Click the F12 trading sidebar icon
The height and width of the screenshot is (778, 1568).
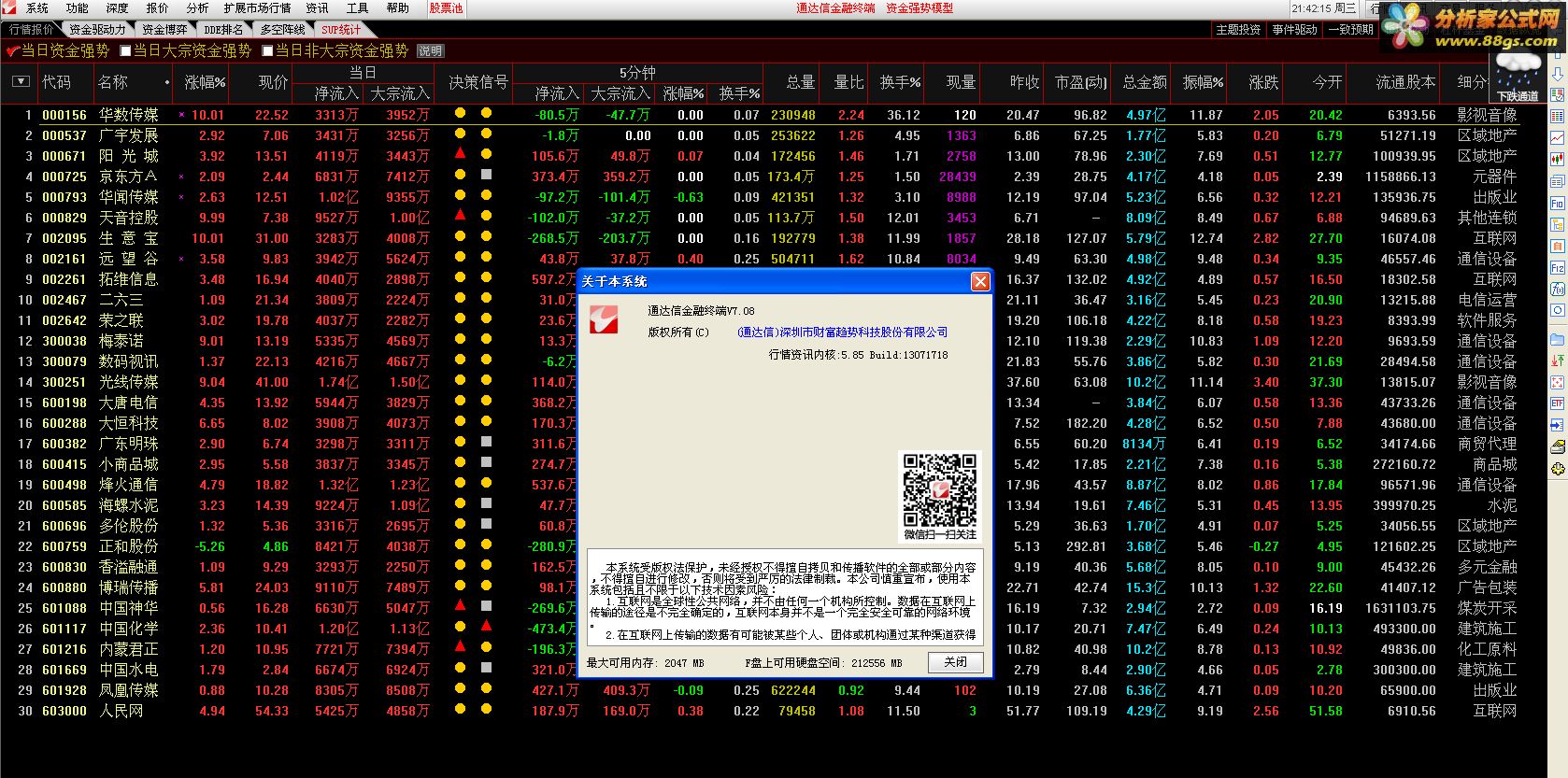click(1557, 267)
